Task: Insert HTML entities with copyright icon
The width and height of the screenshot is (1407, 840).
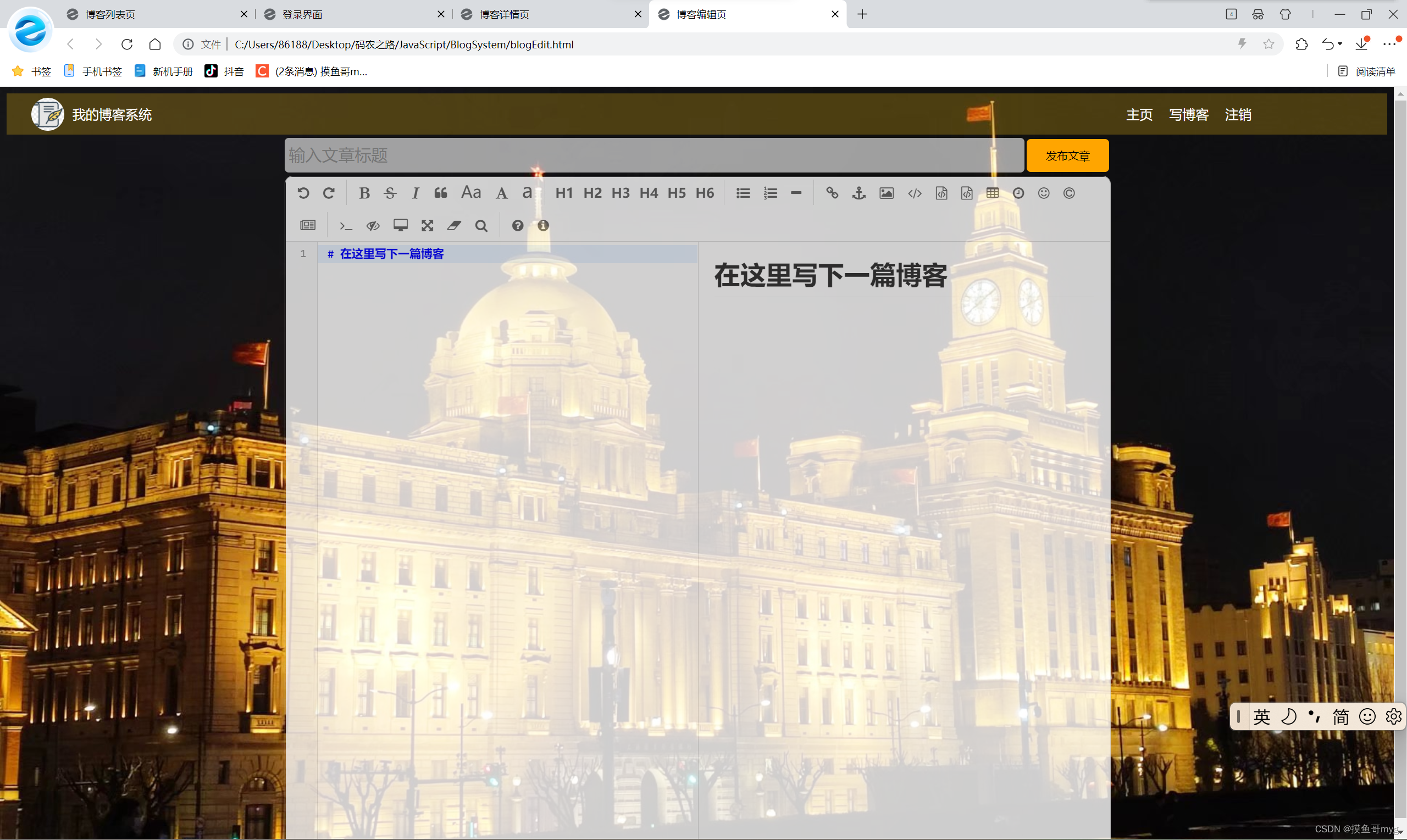Action: coord(1068,193)
